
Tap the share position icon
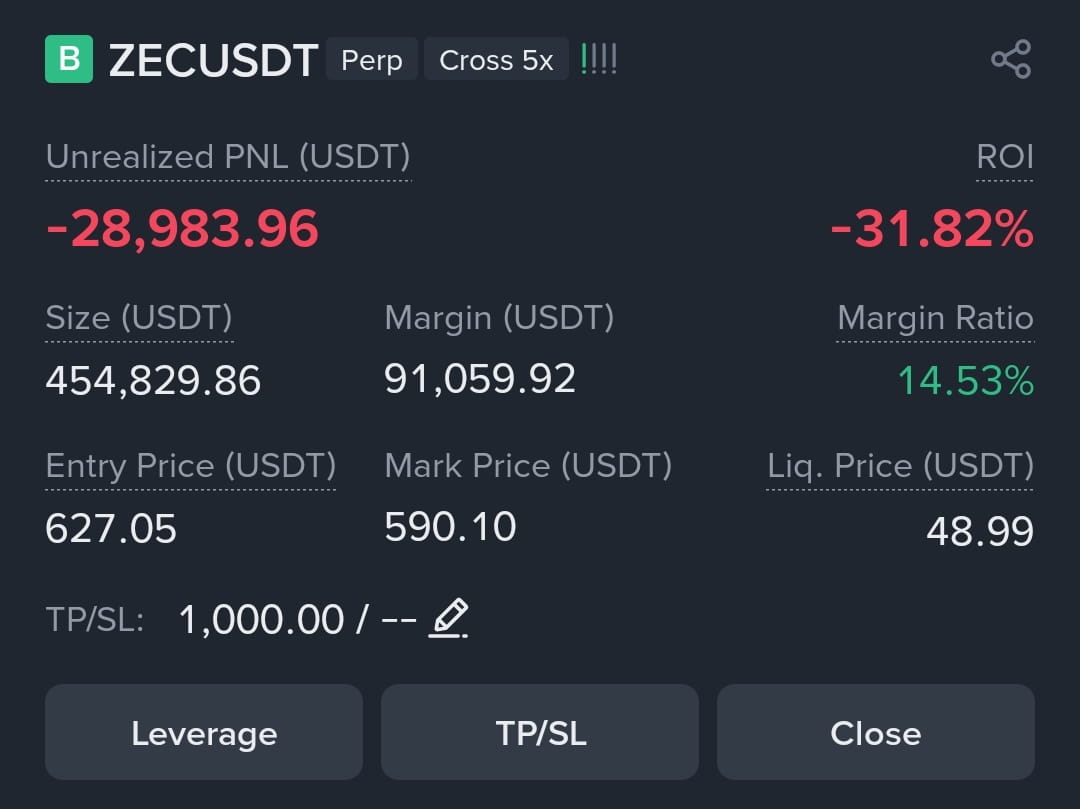[x=1010, y=59]
